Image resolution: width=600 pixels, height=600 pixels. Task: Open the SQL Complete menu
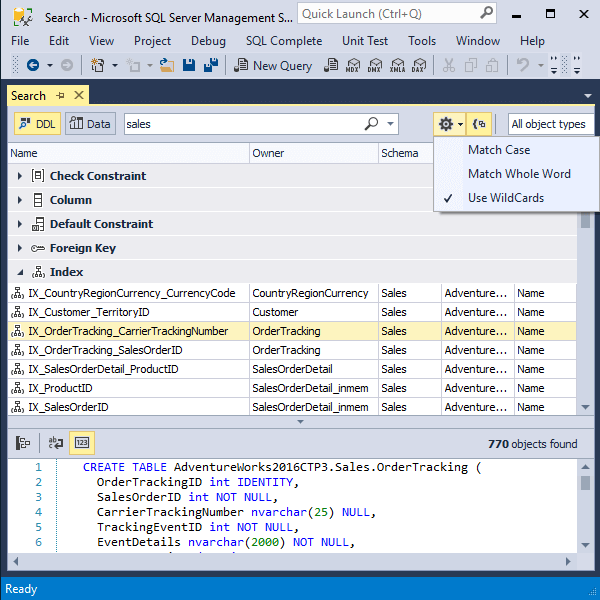(284, 41)
